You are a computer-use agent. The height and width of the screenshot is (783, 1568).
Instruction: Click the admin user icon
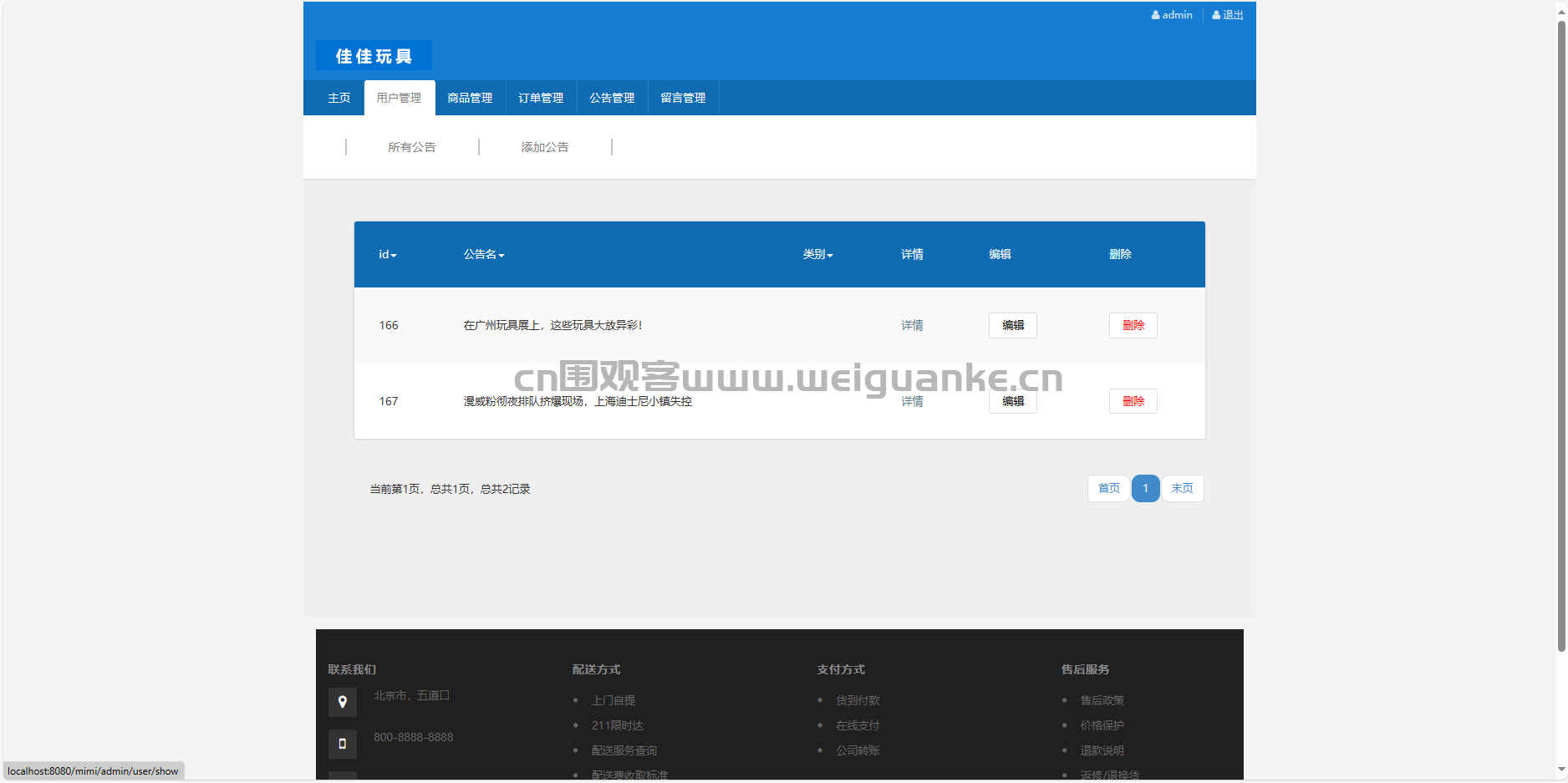click(1155, 15)
